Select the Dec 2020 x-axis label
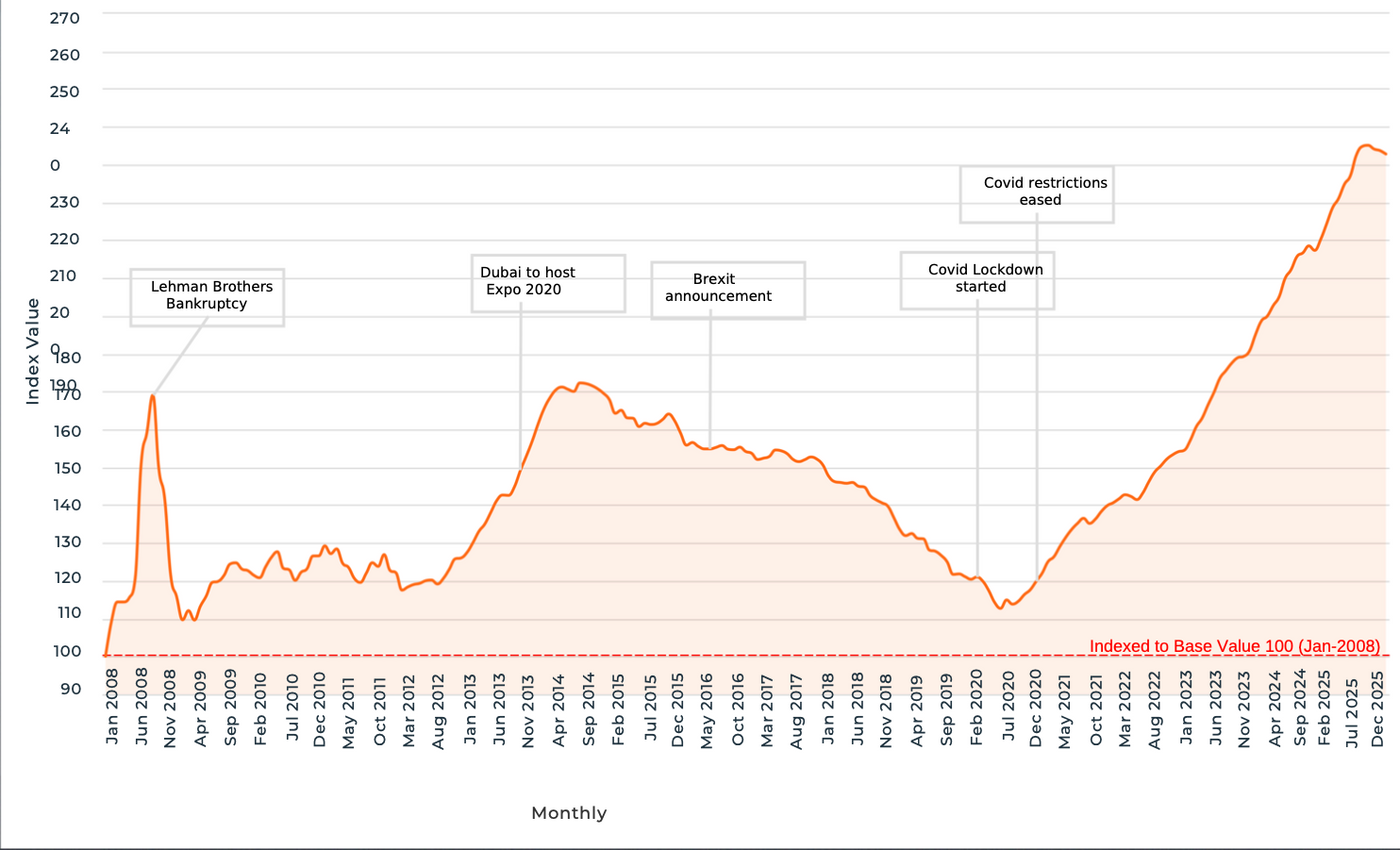The width and height of the screenshot is (1400, 850). pyautogui.click(x=1036, y=709)
